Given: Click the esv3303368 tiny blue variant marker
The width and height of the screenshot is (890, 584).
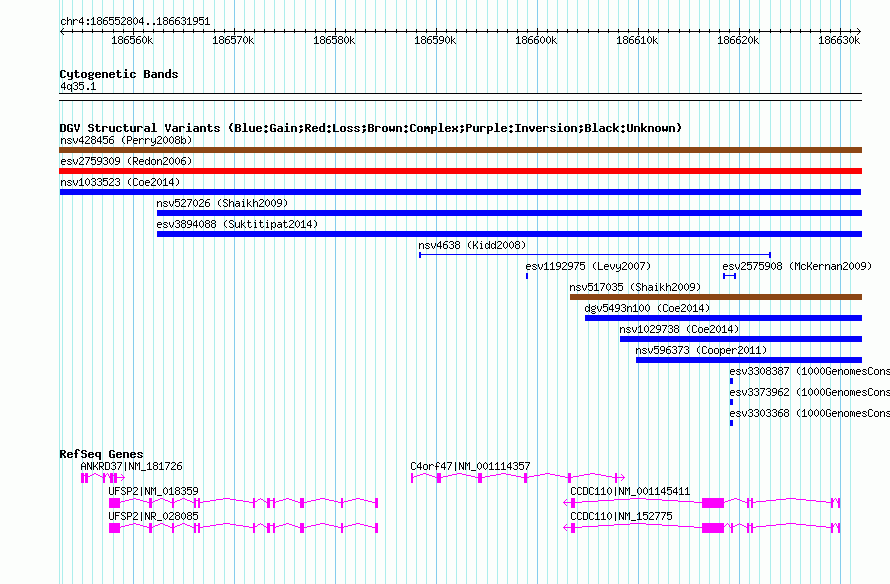Looking at the screenshot, I should tap(731, 423).
